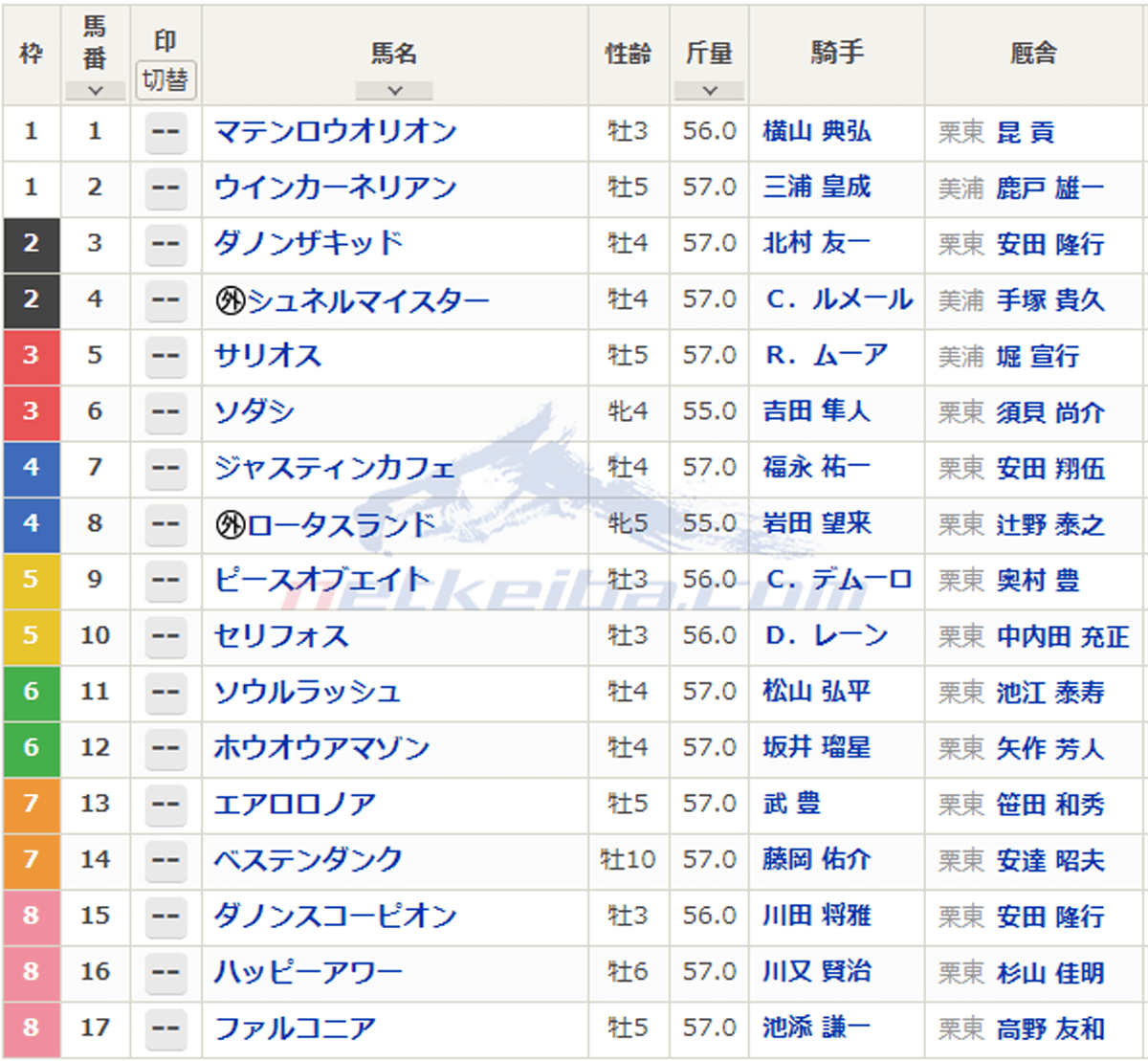Open jockey page for 武 豊
Viewport: 1148px width, 1061px height.
click(x=791, y=804)
